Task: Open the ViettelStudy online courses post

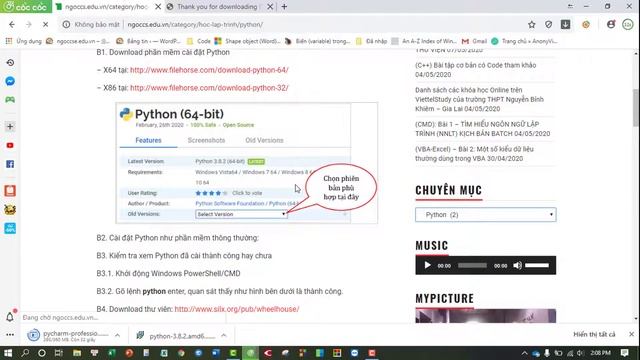Action: click(x=479, y=99)
